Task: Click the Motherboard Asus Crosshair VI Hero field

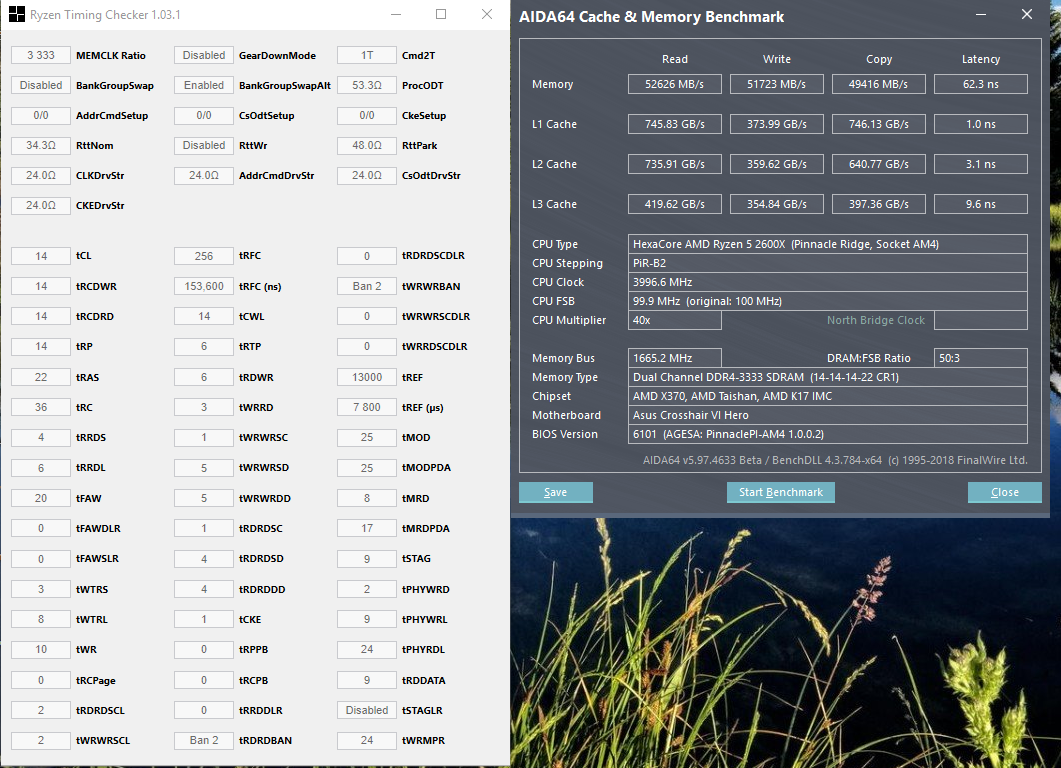Action: tap(828, 415)
